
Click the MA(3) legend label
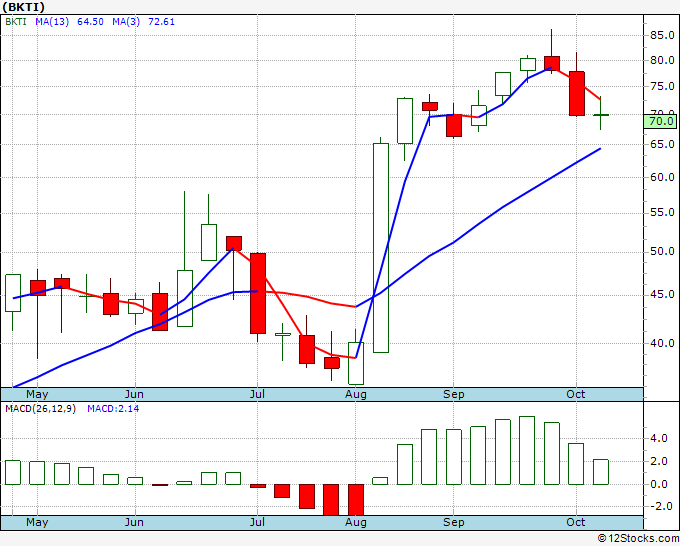[126, 22]
